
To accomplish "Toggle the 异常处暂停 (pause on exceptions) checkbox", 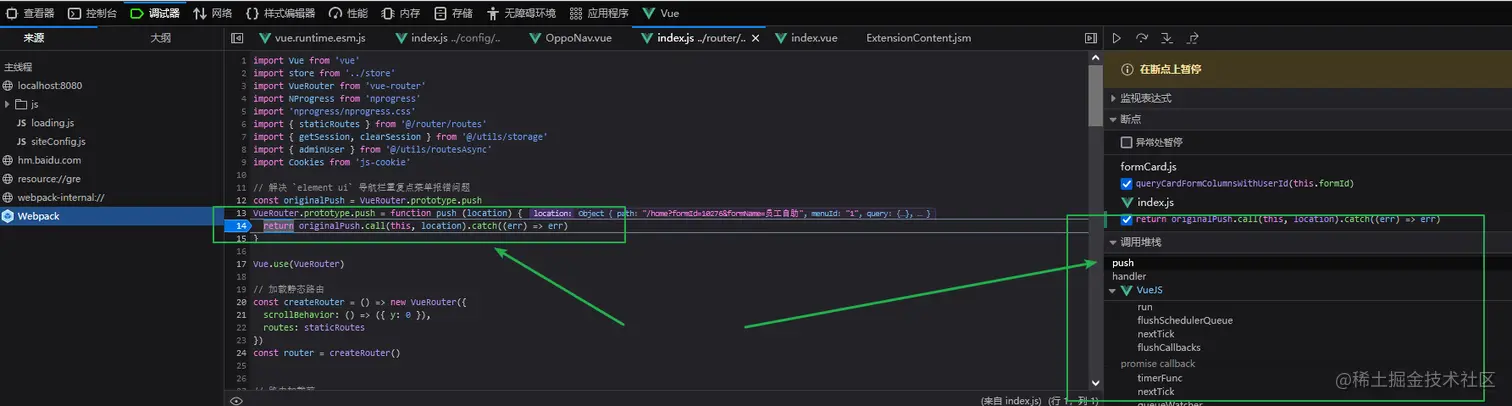I will point(1127,142).
